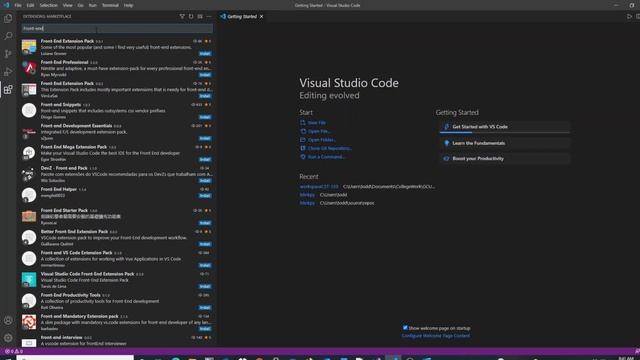640x360 pixels.
Task: Select Front End Mega Extension Pack title
Action: (x=74, y=147)
